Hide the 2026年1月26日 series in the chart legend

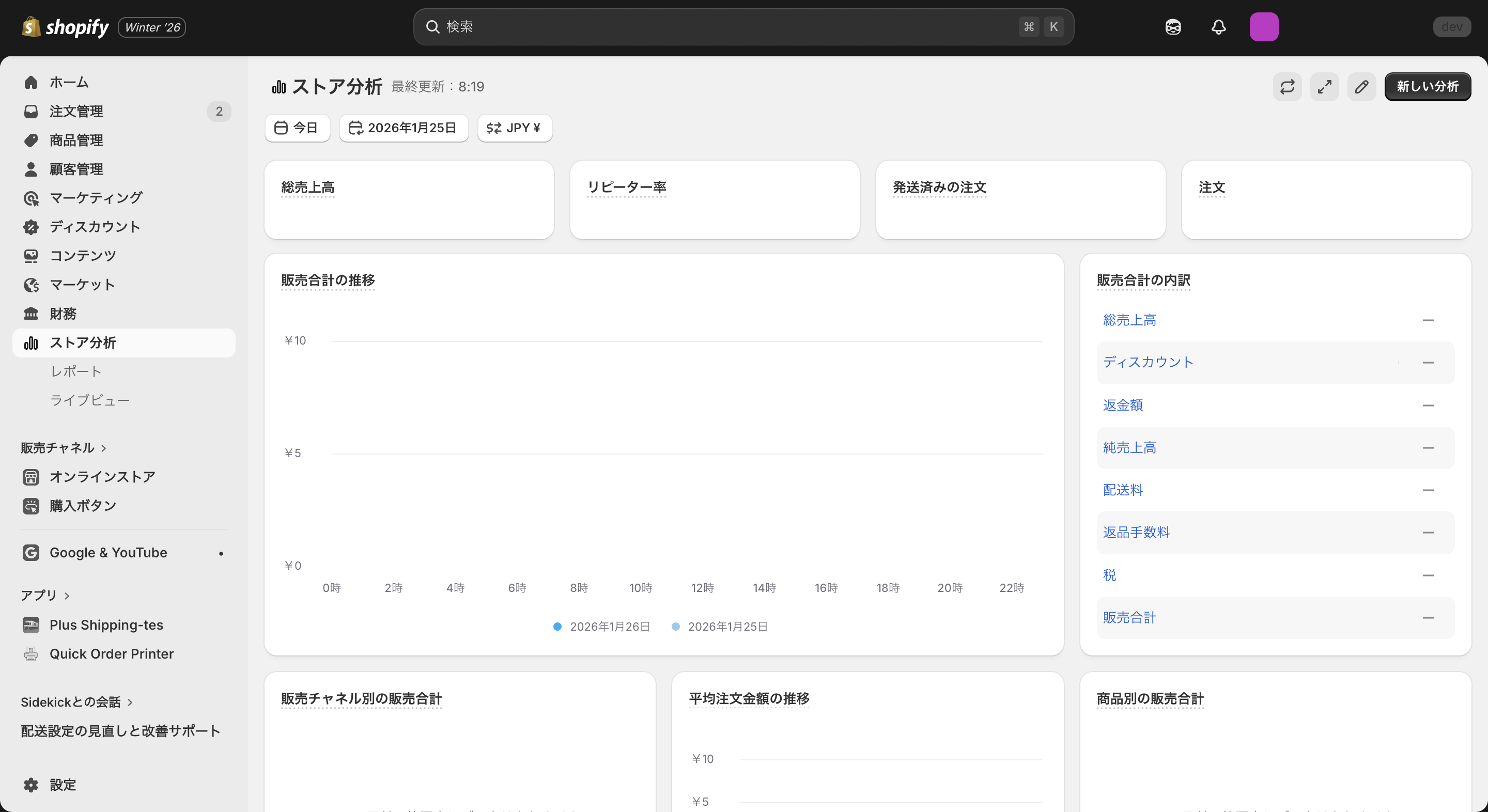pyautogui.click(x=601, y=626)
